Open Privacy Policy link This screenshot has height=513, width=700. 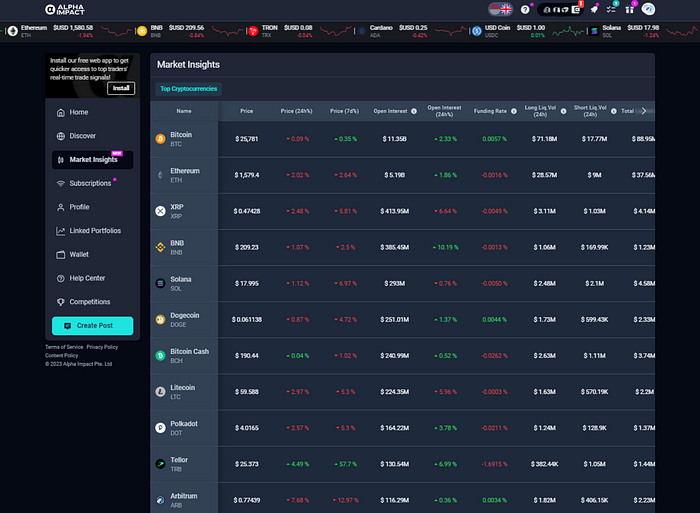[x=102, y=347]
